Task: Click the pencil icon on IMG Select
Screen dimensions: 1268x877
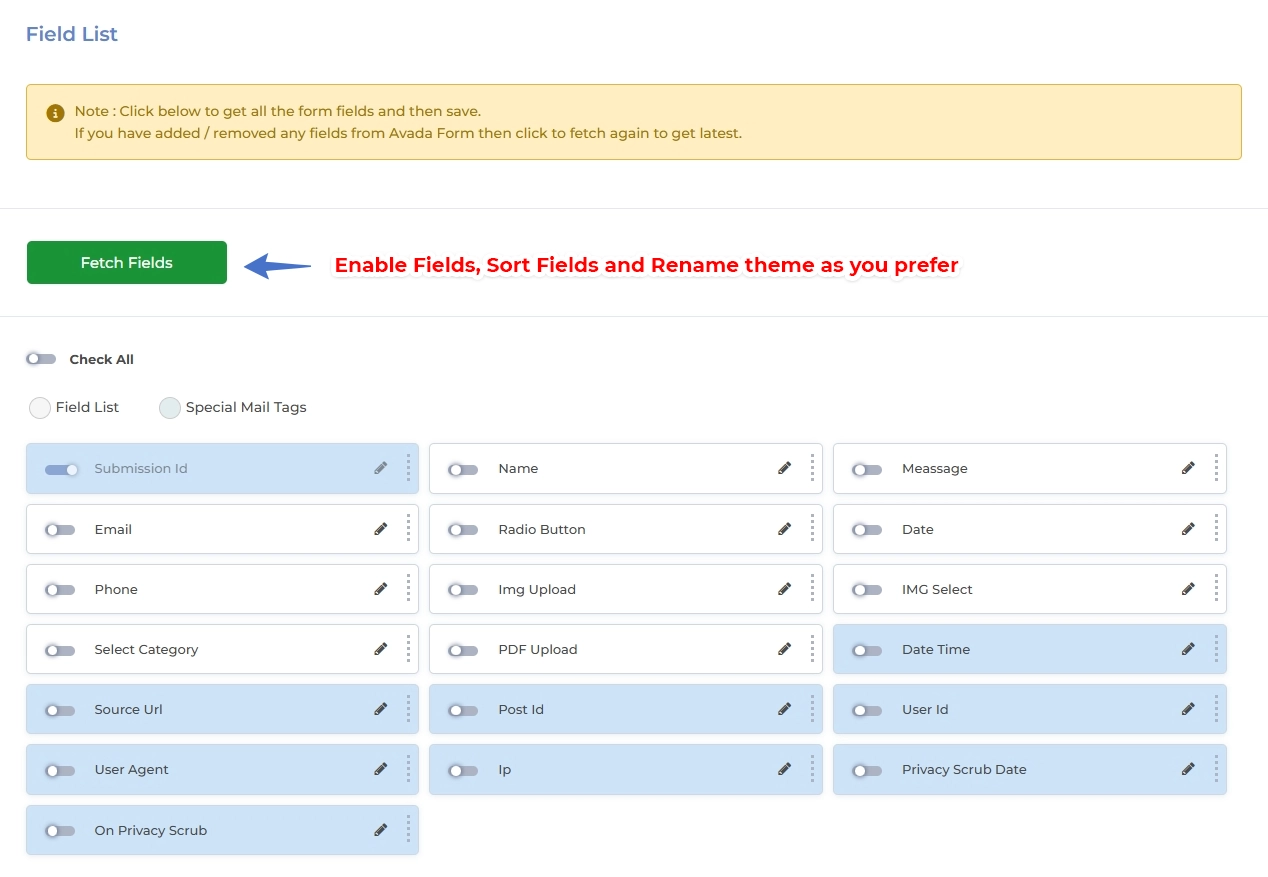Action: click(1188, 589)
